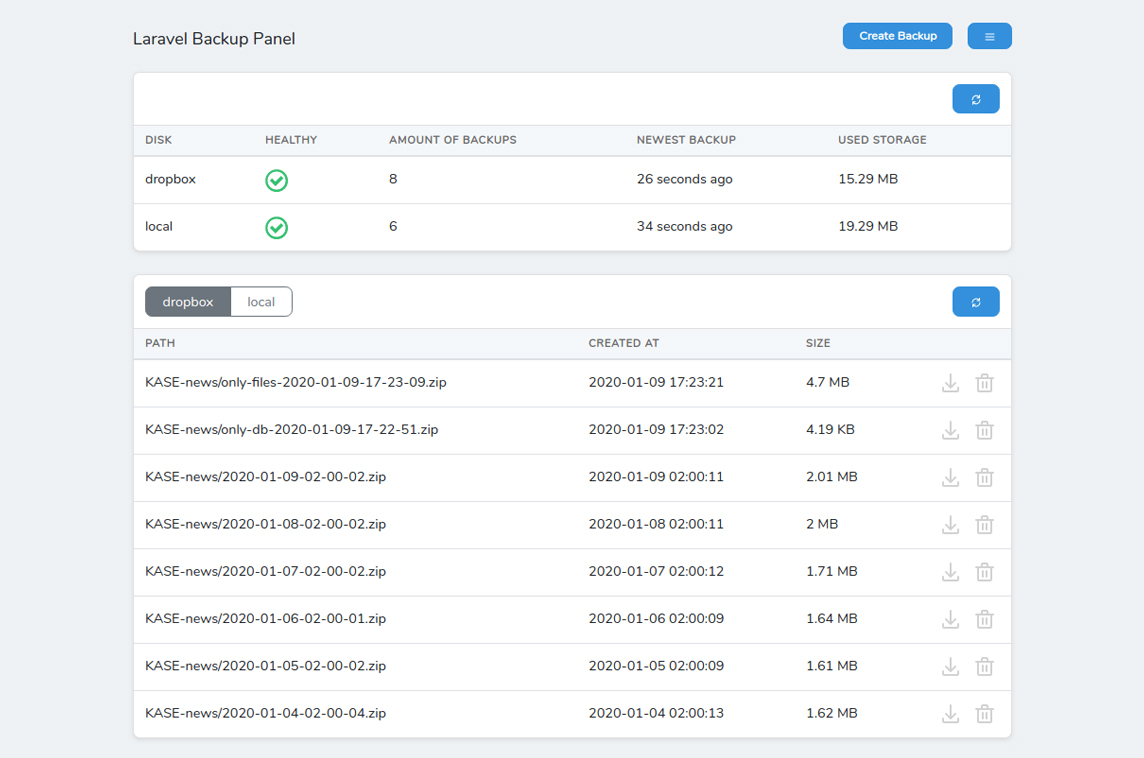Refresh the backup files list
The width and height of the screenshot is (1144, 758).
975,302
